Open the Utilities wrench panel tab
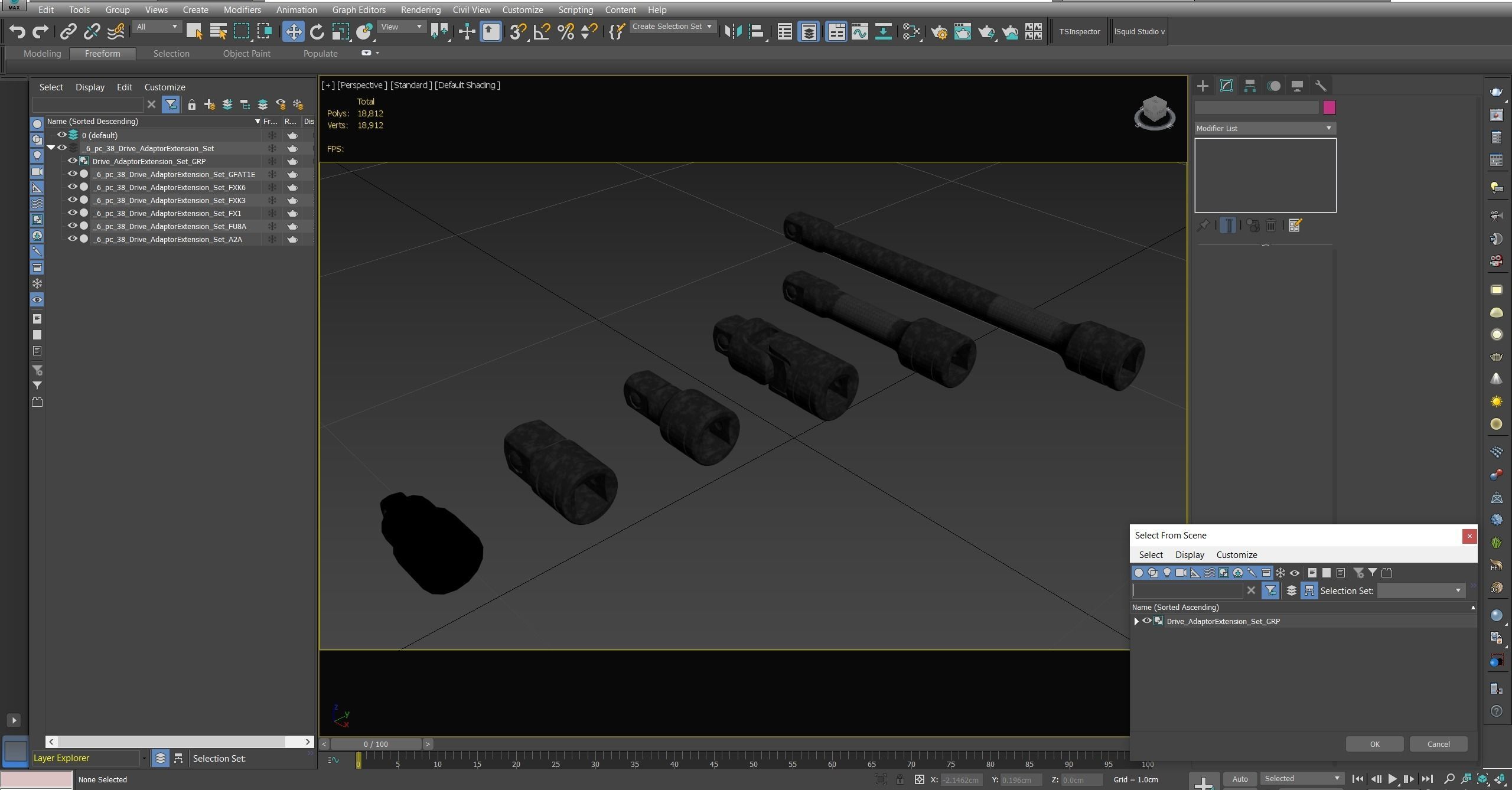1512x790 pixels. [x=1321, y=86]
